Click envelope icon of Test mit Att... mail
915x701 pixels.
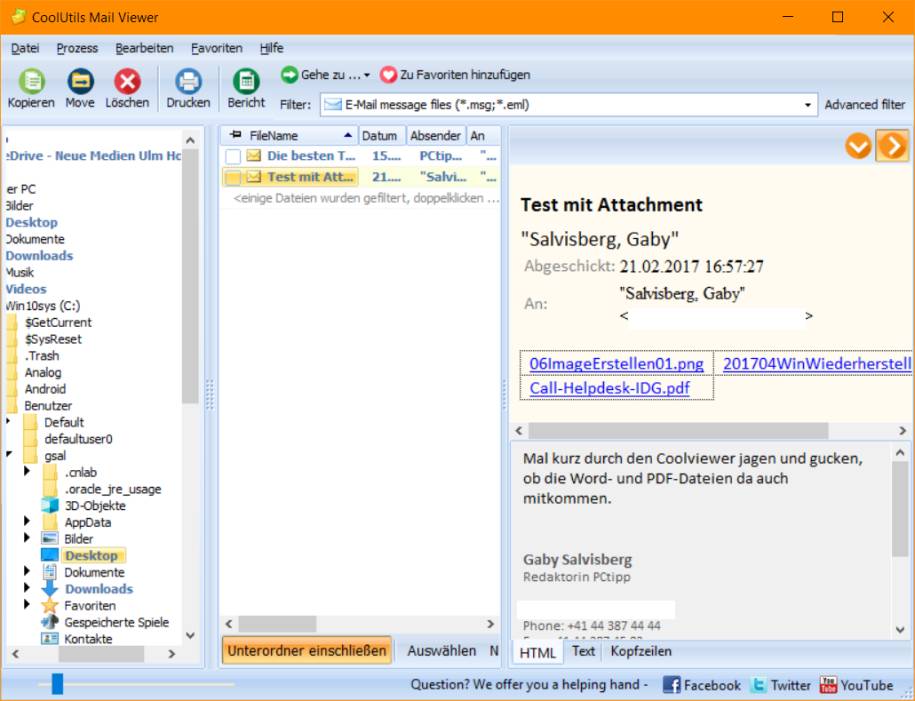coord(253,176)
